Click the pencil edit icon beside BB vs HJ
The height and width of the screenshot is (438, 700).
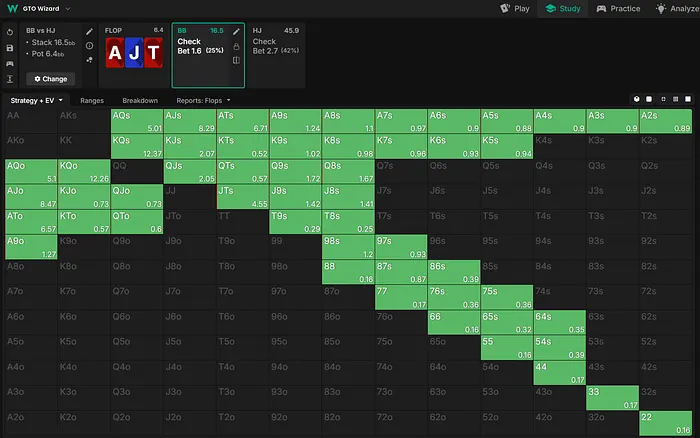90,32
